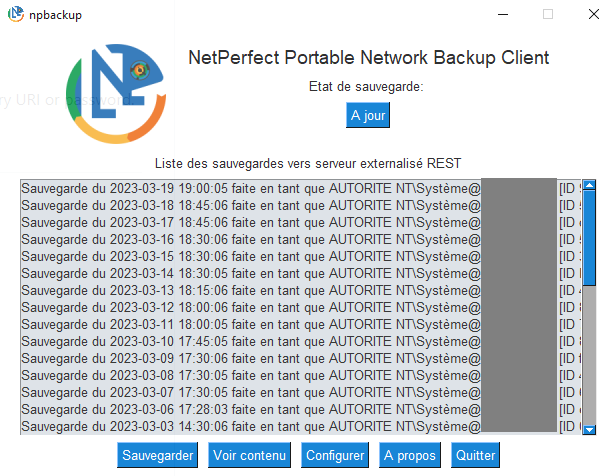Close the npbackup window
Screen dimensions: 615x476
click(x=594, y=15)
